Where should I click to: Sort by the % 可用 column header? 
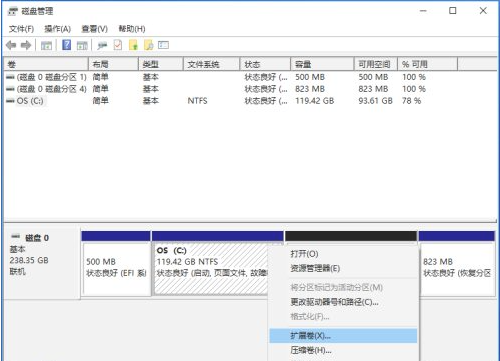(x=428, y=64)
